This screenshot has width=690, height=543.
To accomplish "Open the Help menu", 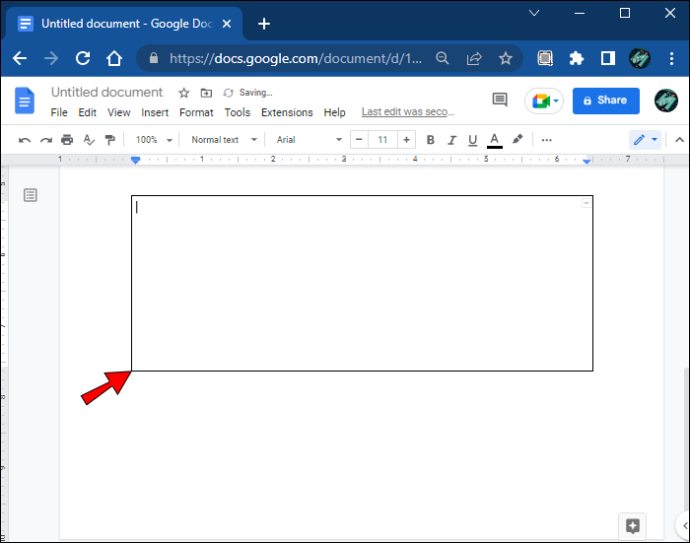I will (334, 113).
